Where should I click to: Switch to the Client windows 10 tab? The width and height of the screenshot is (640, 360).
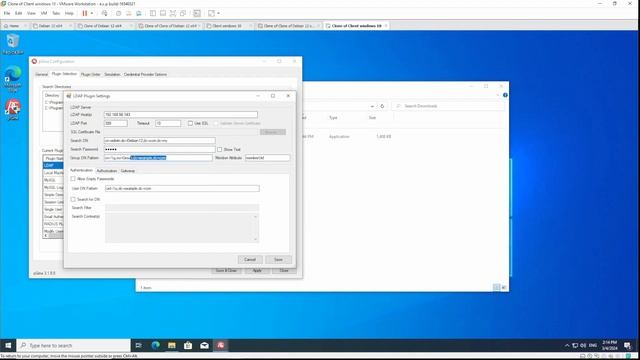click(227, 26)
